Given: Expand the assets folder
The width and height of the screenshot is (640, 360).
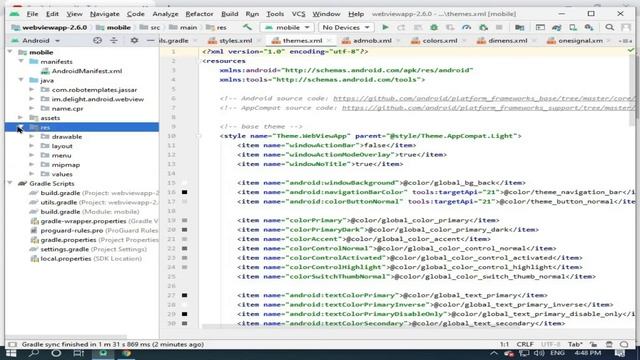Looking at the screenshot, I should [x=21, y=118].
